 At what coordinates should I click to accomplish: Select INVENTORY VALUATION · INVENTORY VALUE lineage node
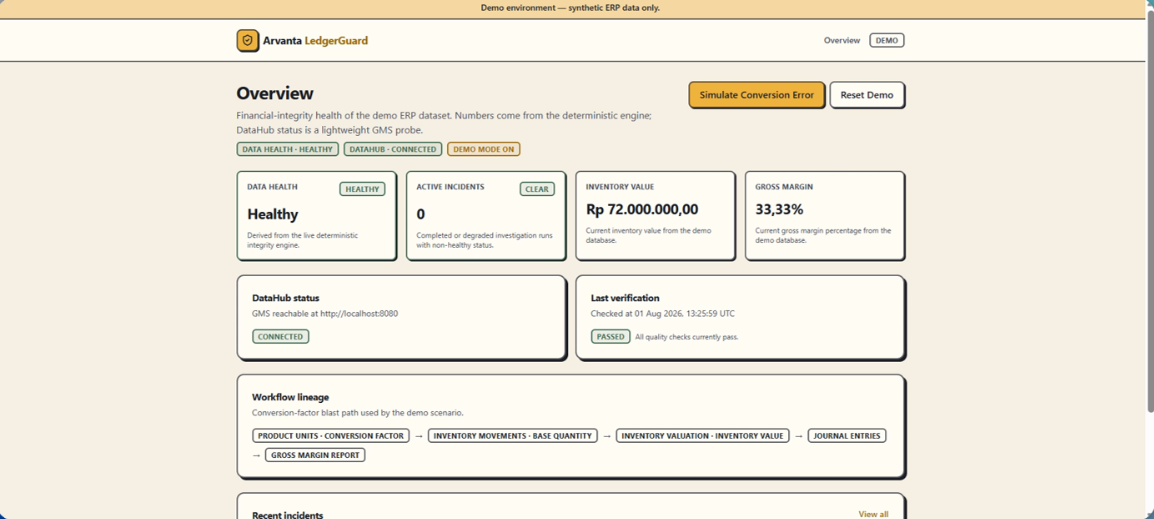702,436
